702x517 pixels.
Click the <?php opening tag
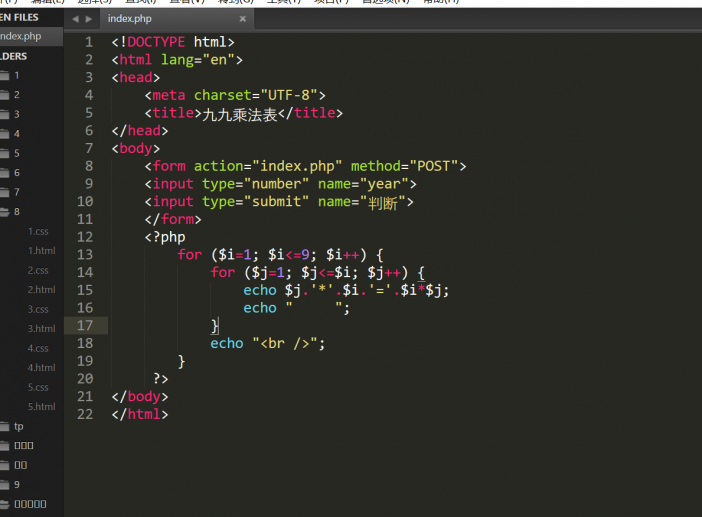[165, 237]
